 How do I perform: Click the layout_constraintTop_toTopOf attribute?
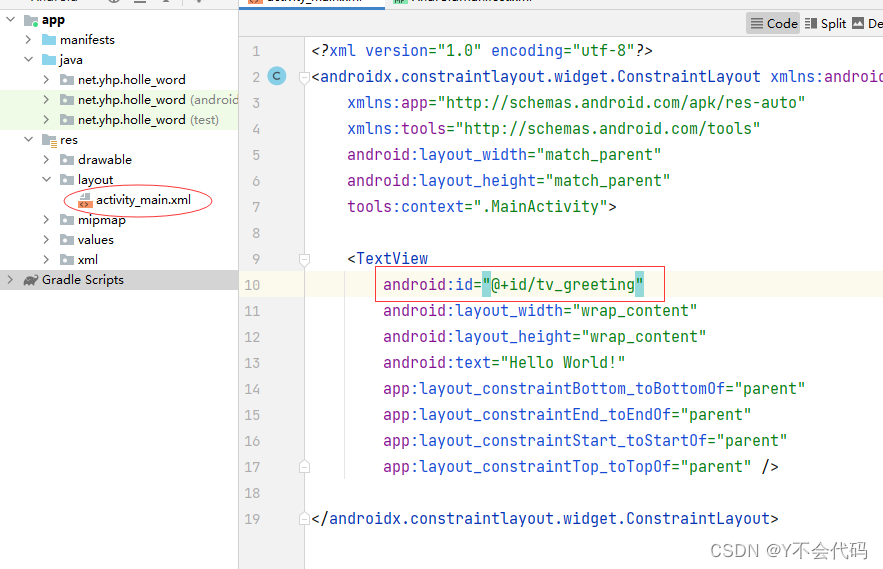[567, 466]
